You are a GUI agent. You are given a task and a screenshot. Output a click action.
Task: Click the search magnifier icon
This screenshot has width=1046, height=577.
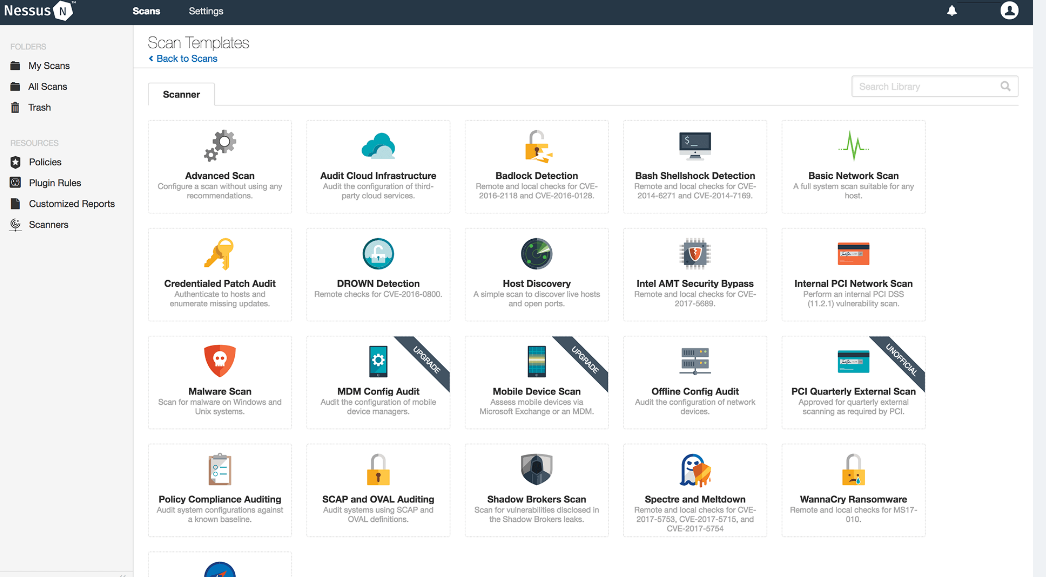click(1005, 86)
